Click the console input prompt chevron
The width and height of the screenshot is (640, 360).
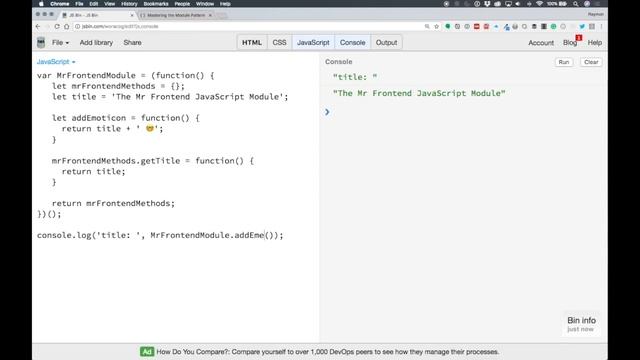tap(327, 112)
